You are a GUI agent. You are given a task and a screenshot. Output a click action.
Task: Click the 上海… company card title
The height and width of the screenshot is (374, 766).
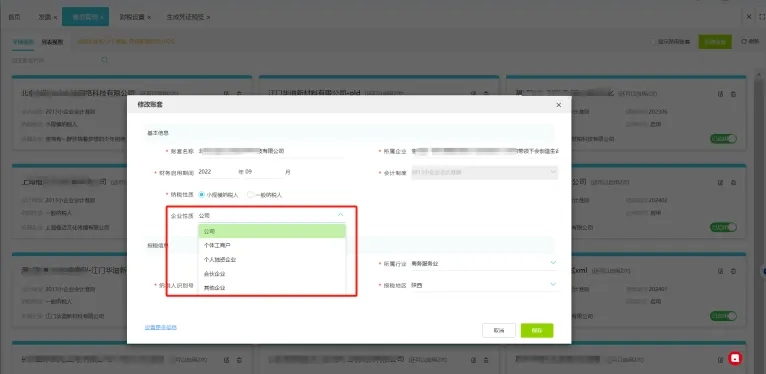(64, 182)
